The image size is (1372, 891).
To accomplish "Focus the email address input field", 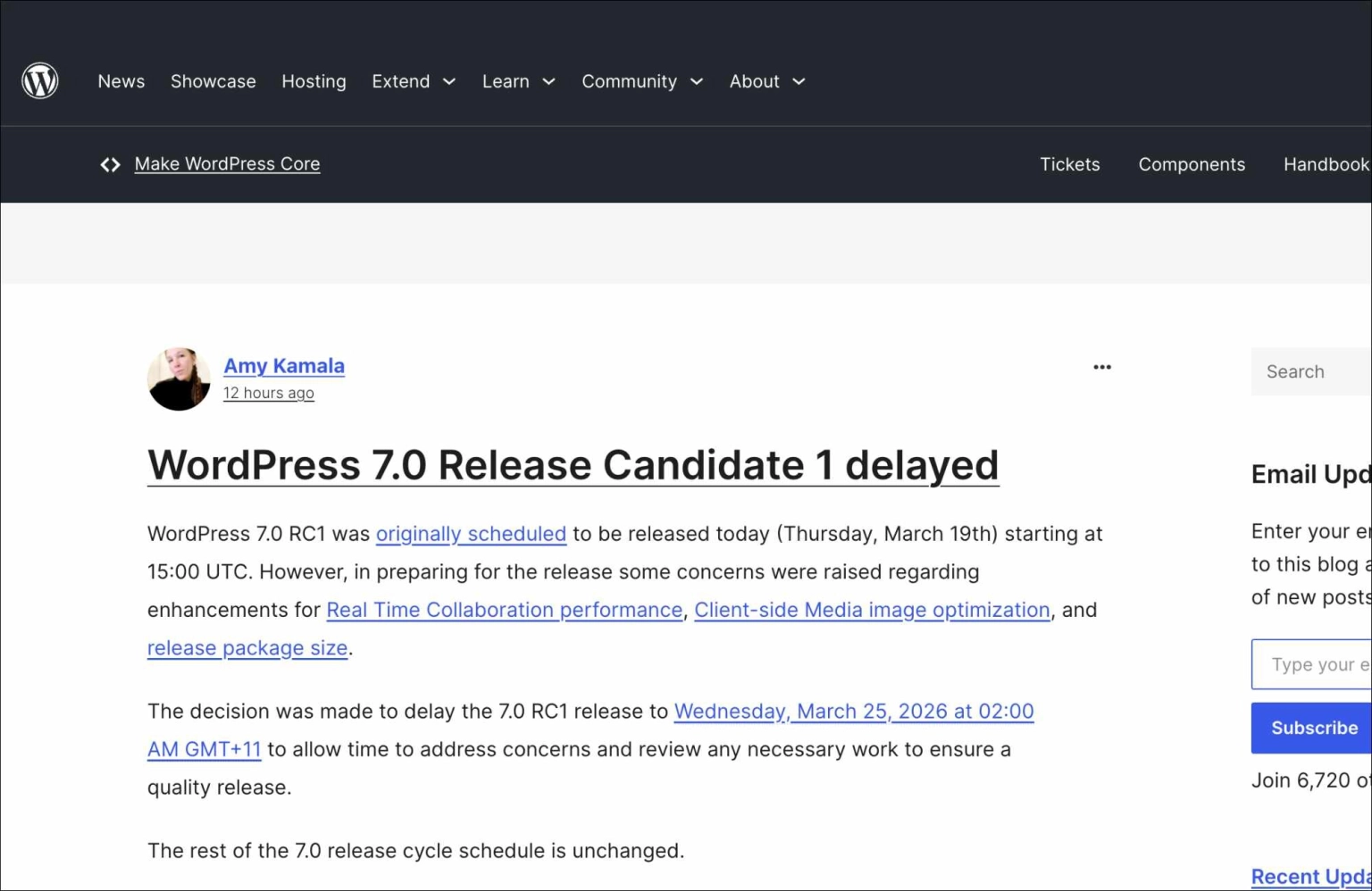I will point(1311,664).
